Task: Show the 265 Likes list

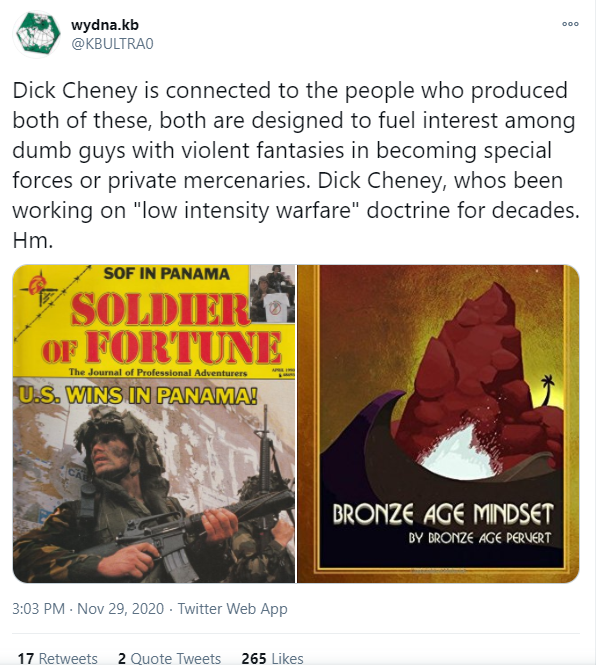Action: click(x=272, y=658)
